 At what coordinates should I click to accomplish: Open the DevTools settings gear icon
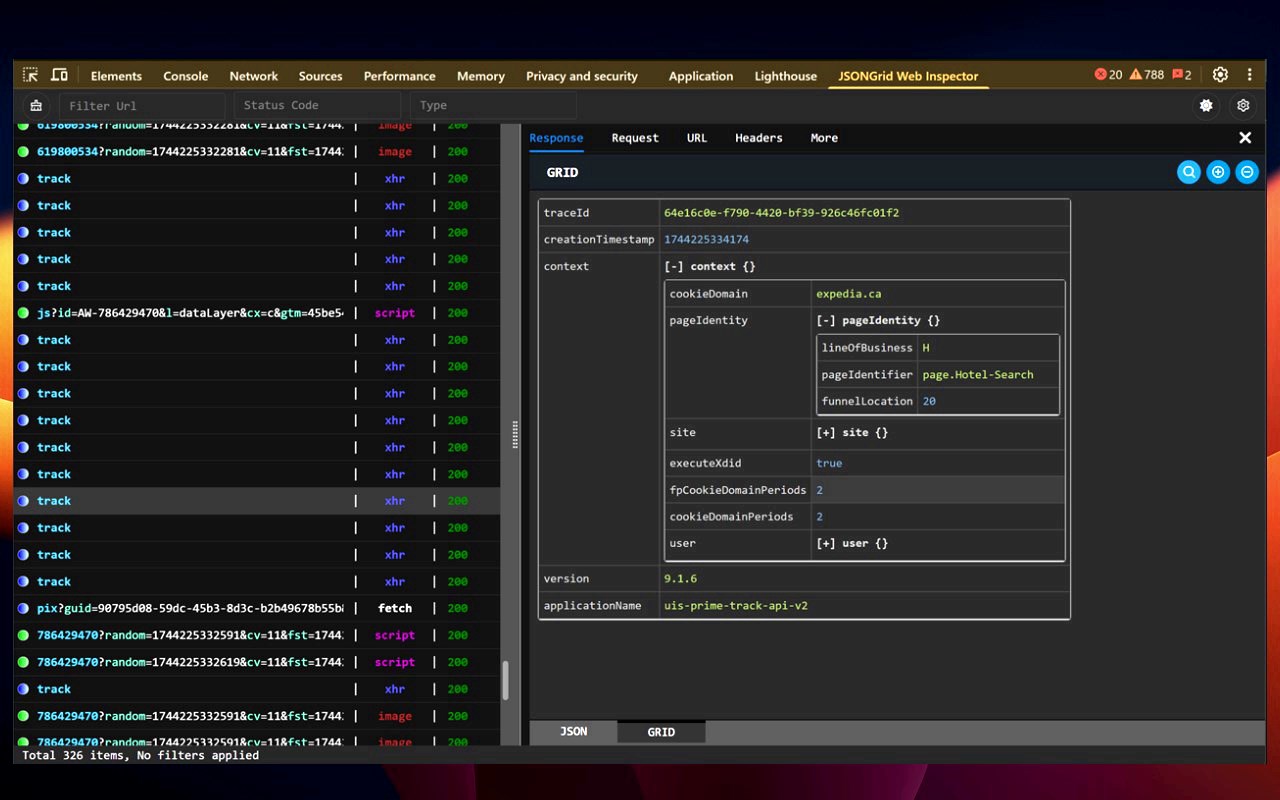click(x=1220, y=75)
